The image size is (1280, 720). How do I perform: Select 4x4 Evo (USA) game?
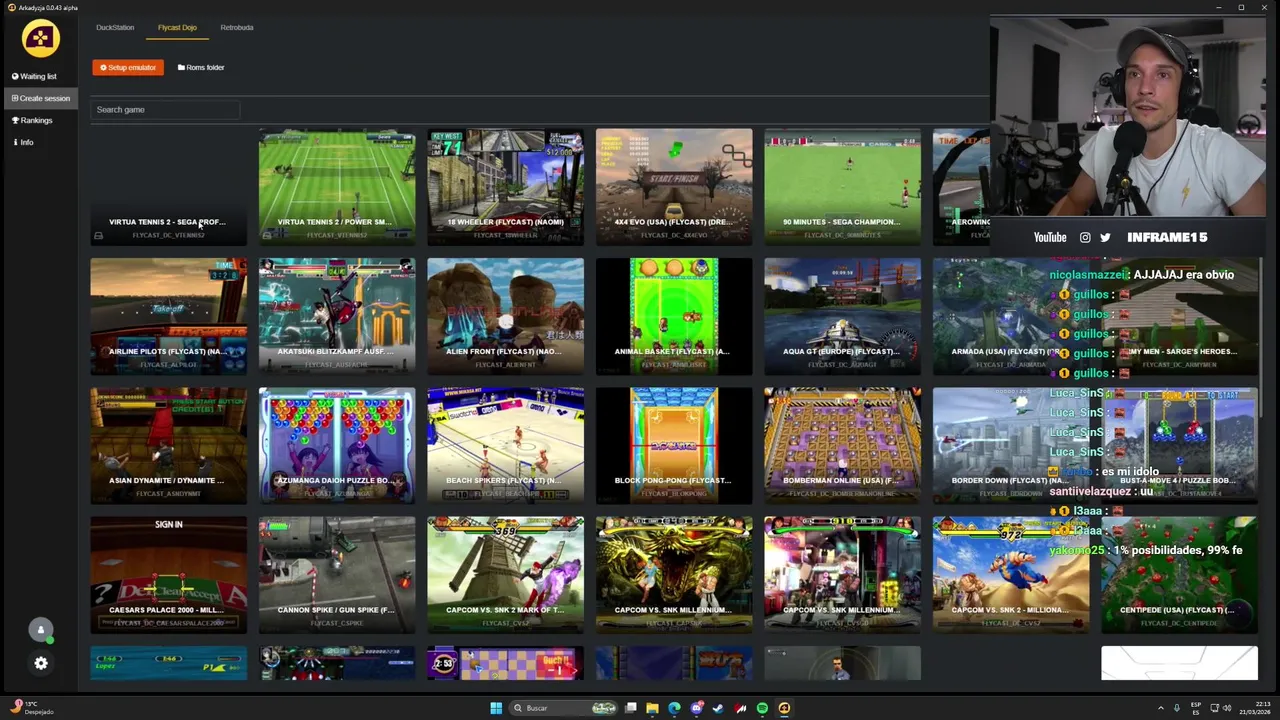click(674, 187)
